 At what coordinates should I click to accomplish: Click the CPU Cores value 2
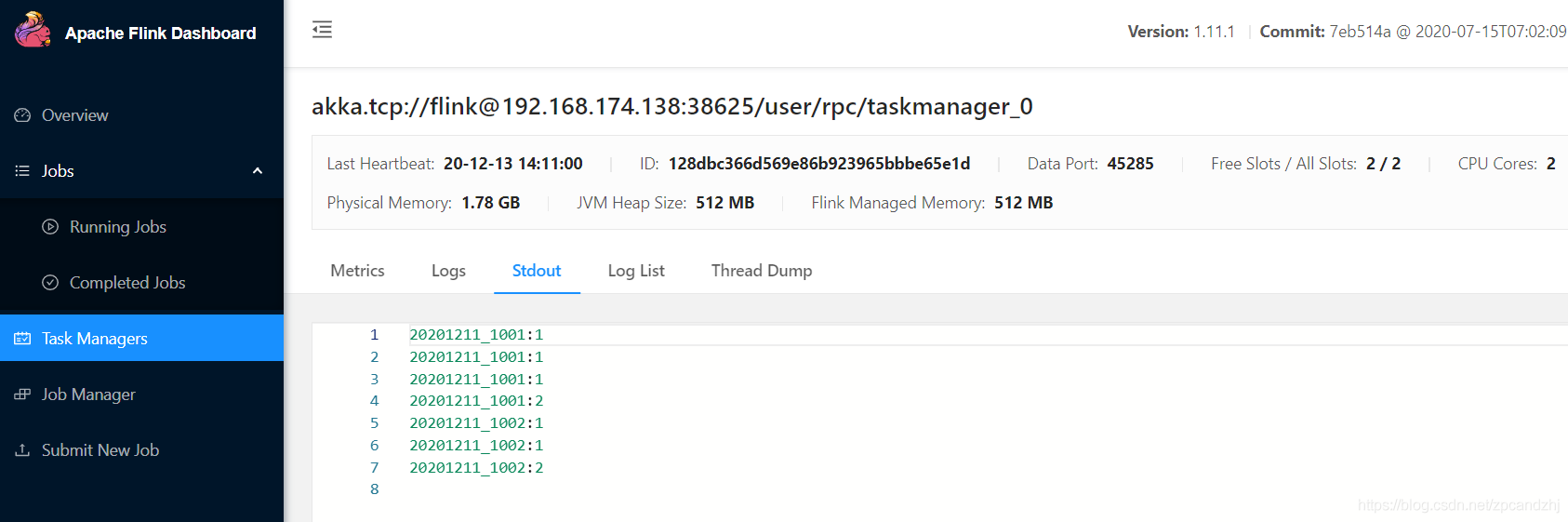(x=1550, y=164)
